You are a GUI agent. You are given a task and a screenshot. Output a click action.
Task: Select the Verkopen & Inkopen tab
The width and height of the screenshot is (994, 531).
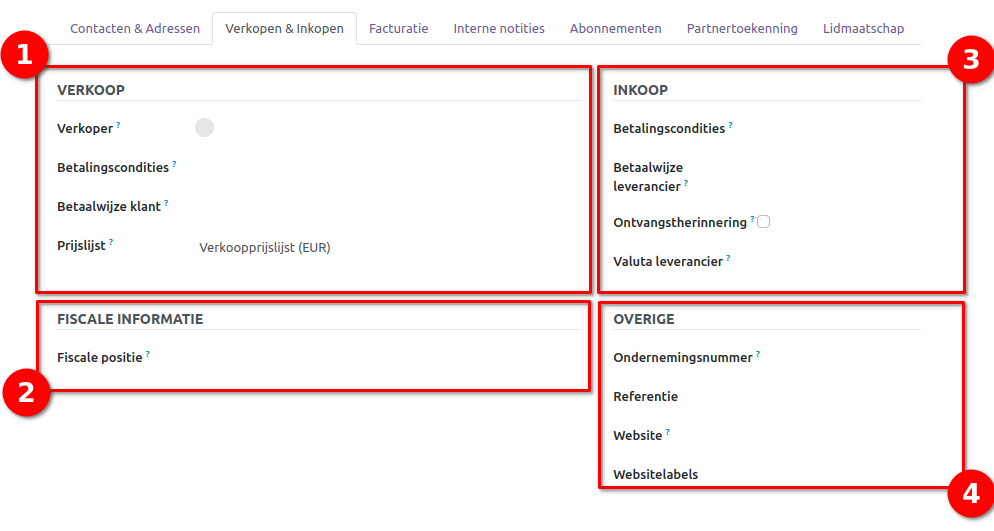pyautogui.click(x=284, y=29)
